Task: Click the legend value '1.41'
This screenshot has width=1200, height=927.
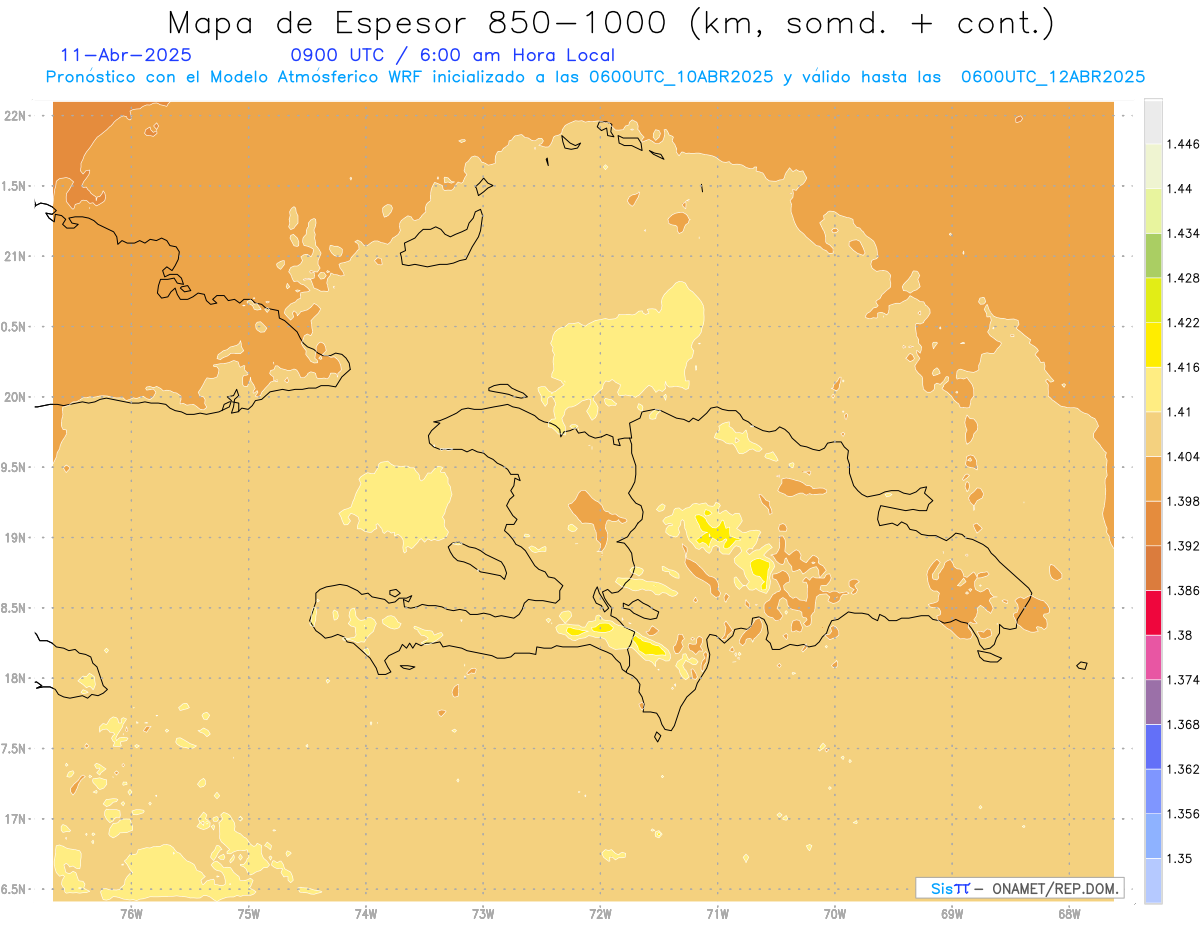Action: coord(1177,412)
